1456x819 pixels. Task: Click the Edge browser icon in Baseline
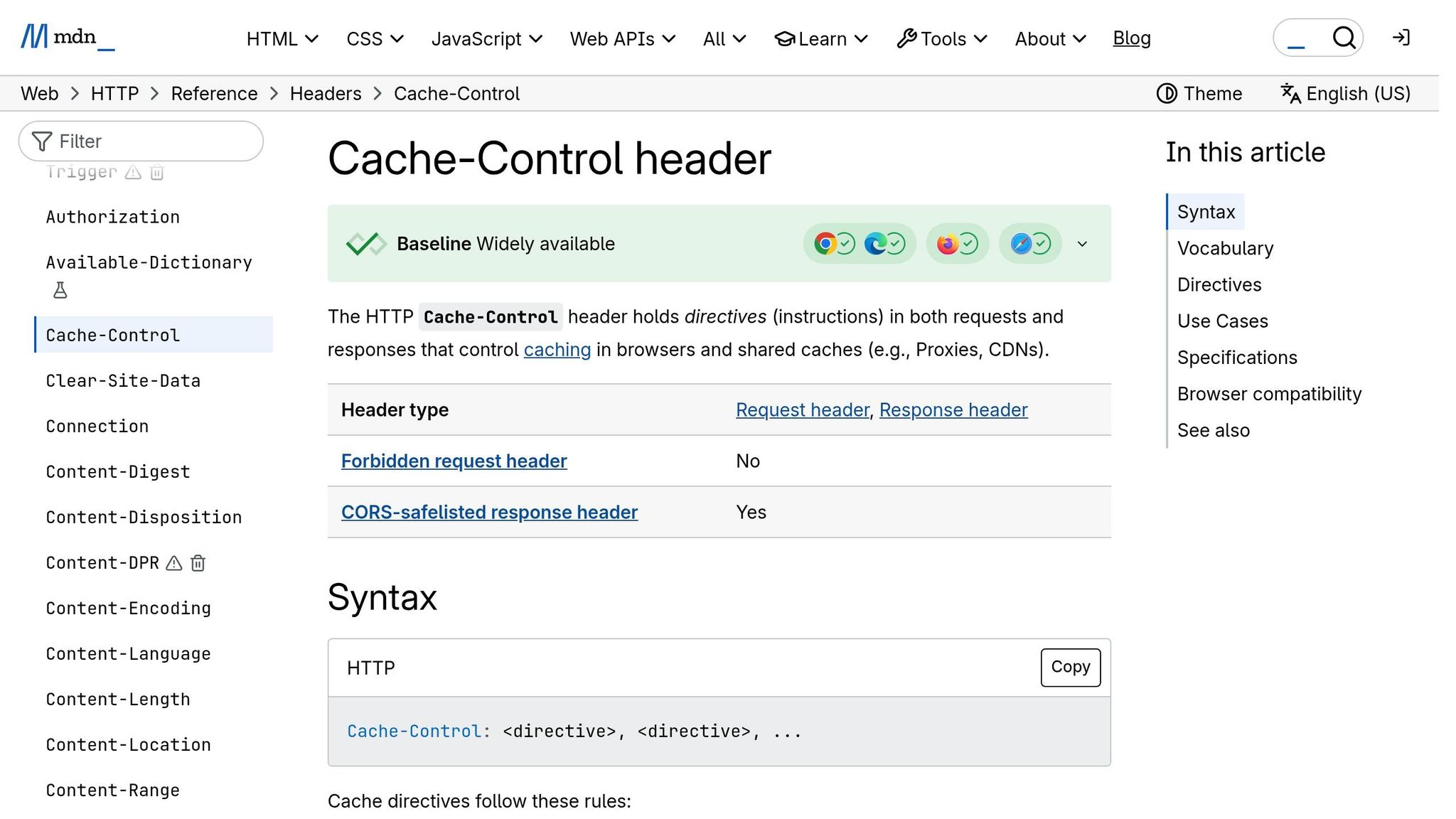tap(875, 244)
